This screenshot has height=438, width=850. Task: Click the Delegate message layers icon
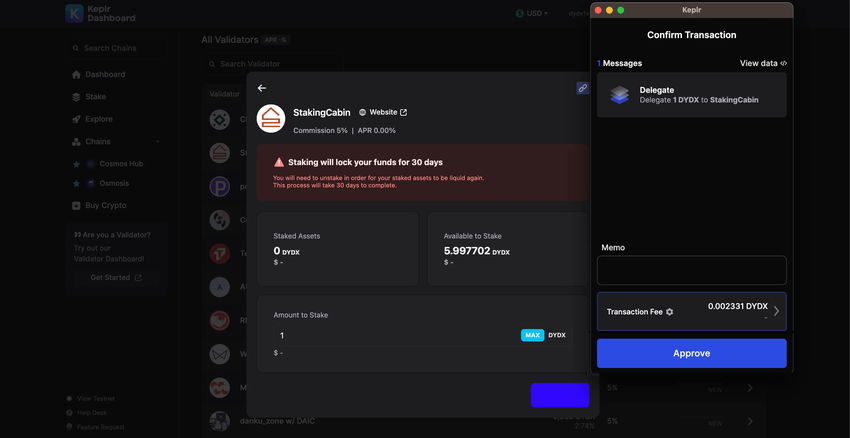[x=619, y=95]
